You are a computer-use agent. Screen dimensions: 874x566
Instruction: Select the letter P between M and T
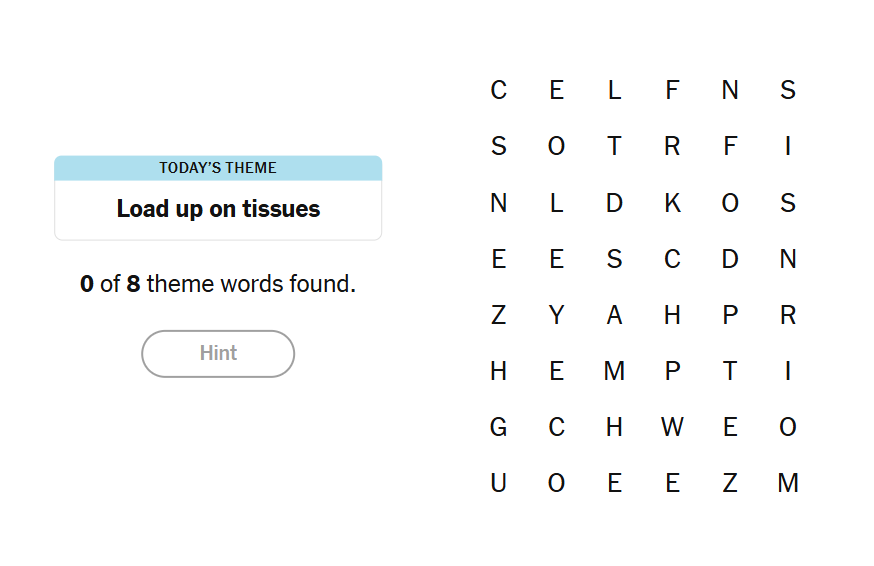672,372
